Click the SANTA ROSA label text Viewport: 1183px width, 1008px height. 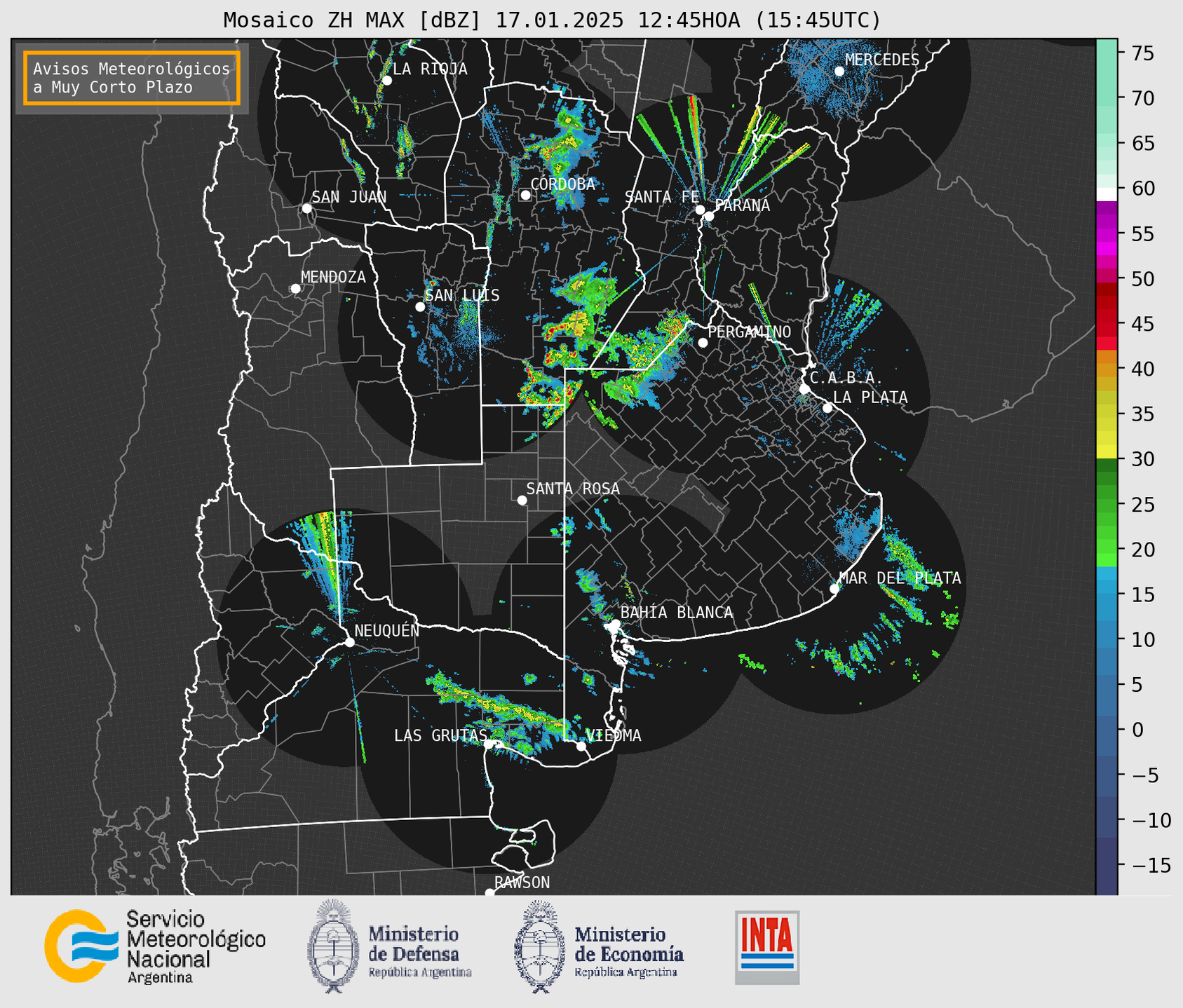[x=573, y=489]
